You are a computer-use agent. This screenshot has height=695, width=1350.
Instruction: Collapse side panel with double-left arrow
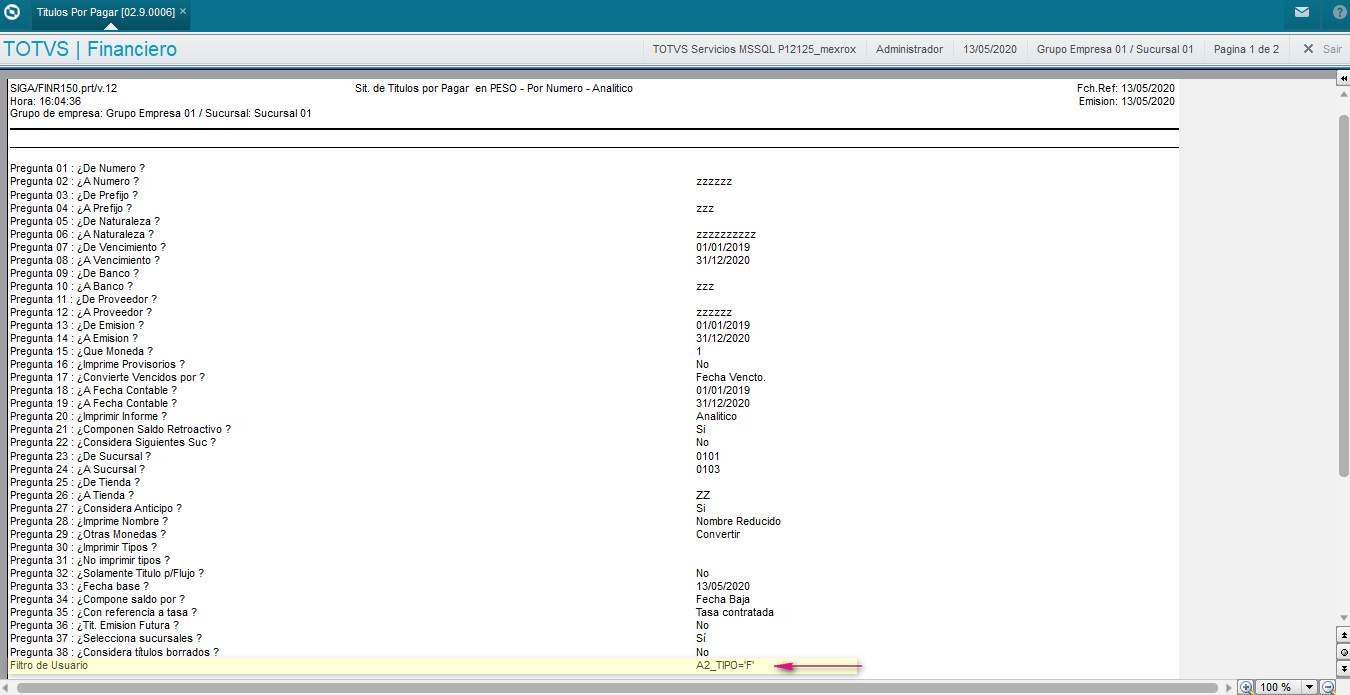click(1343, 78)
